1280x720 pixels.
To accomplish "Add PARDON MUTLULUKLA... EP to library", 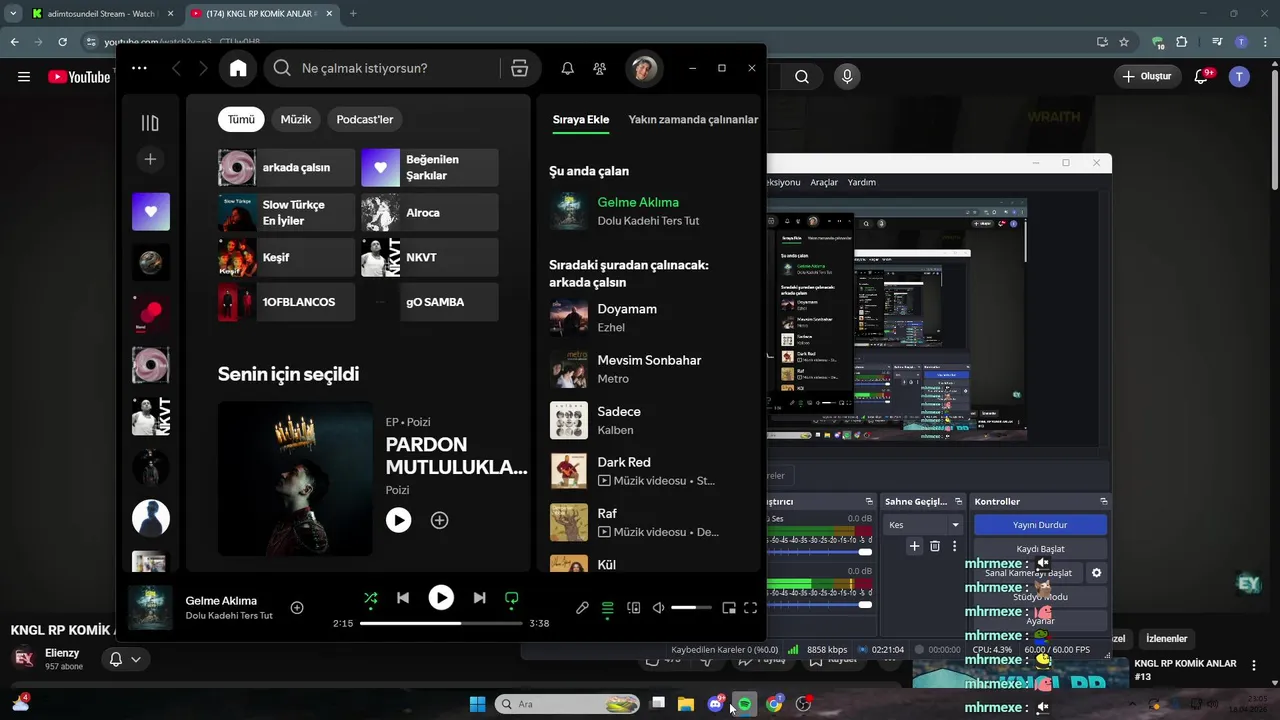I will (x=439, y=520).
